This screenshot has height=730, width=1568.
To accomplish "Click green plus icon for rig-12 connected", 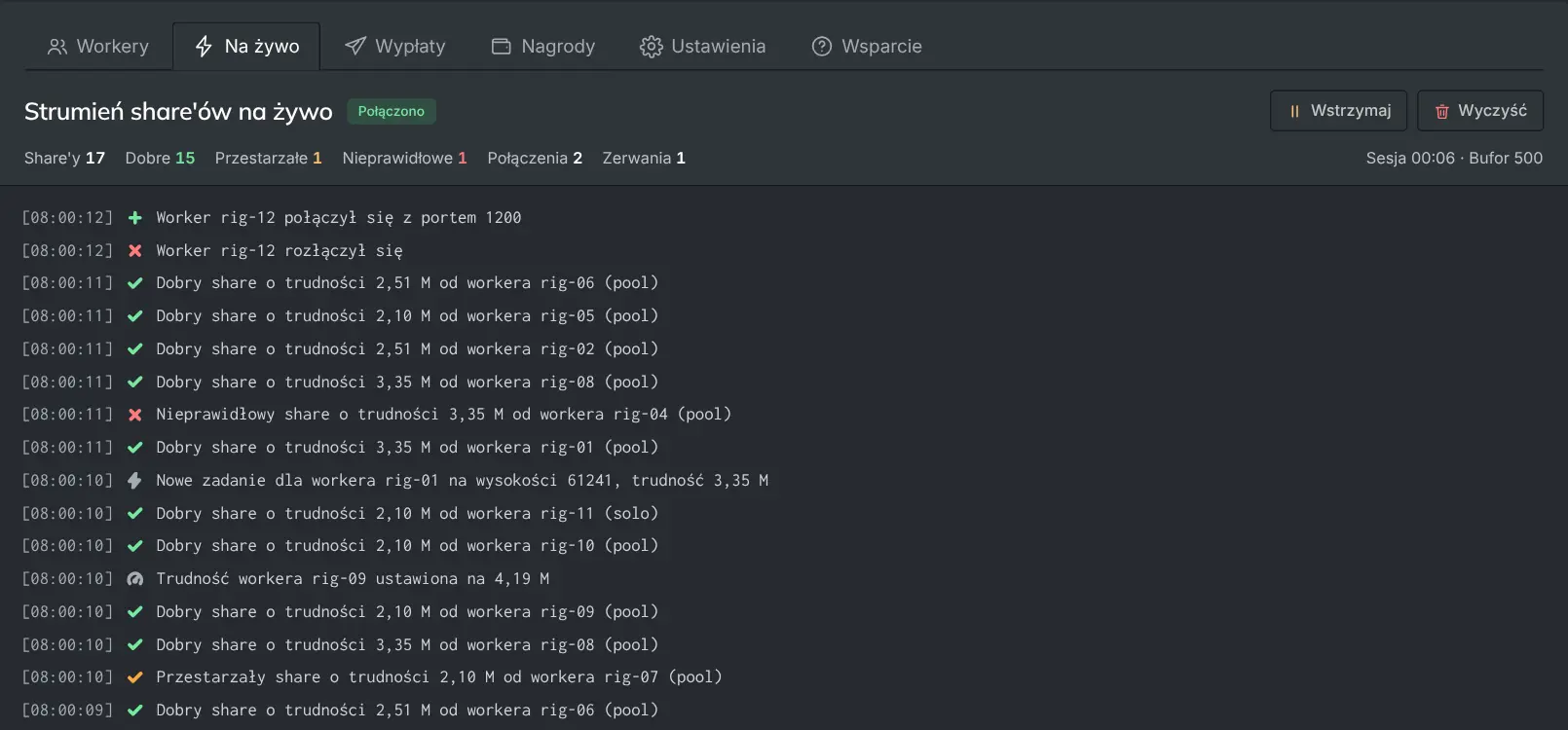I will 135,218.
